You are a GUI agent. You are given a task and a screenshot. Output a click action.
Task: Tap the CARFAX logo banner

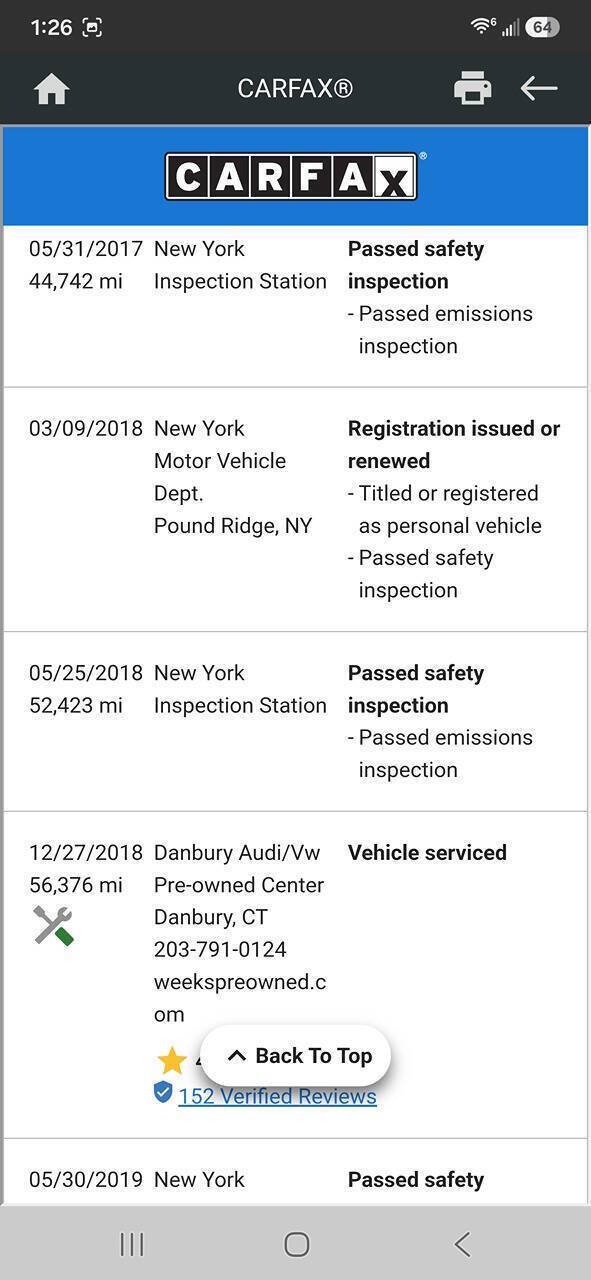click(x=295, y=177)
